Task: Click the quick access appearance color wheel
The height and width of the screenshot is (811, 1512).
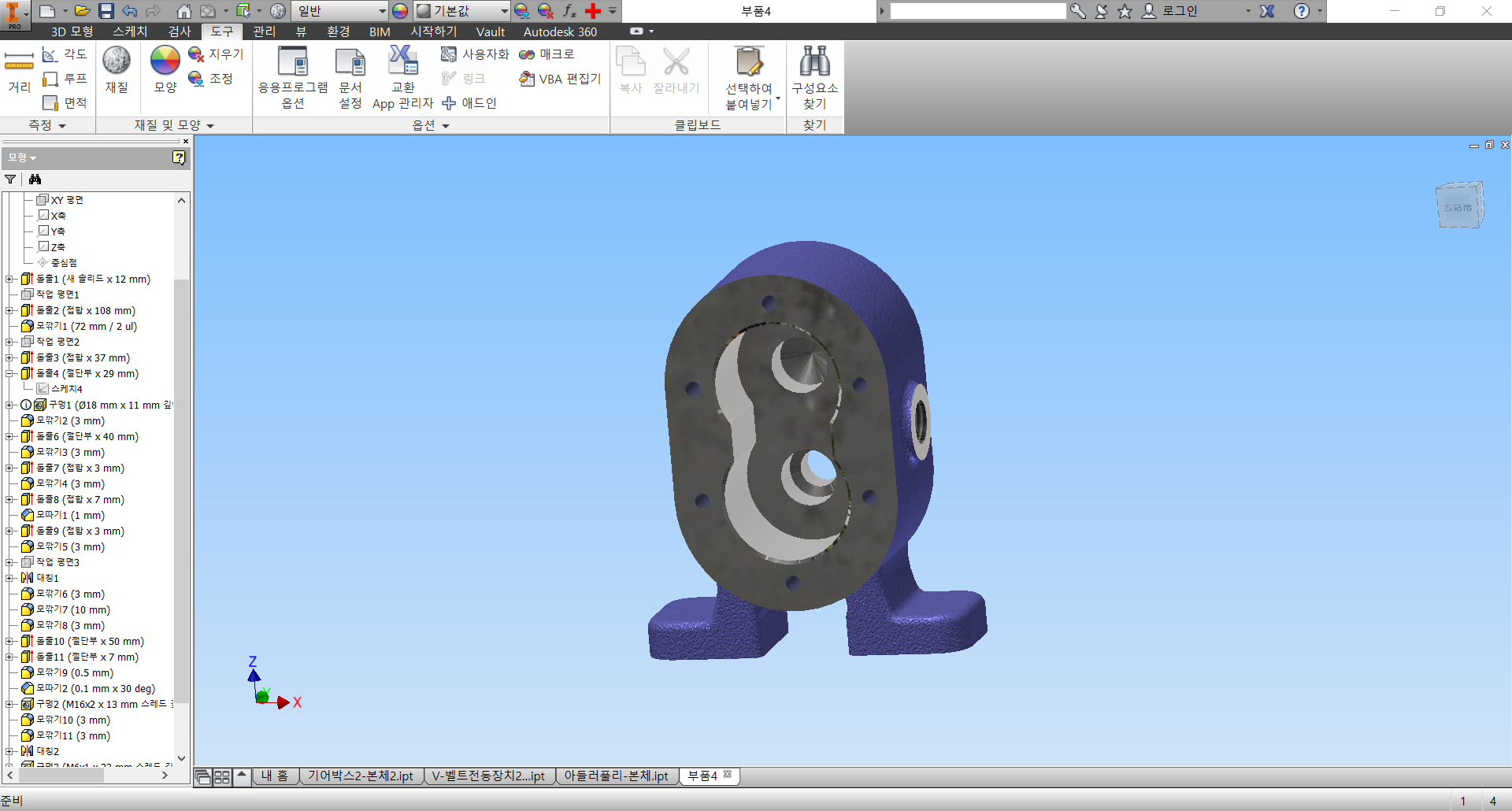Action: click(x=400, y=11)
